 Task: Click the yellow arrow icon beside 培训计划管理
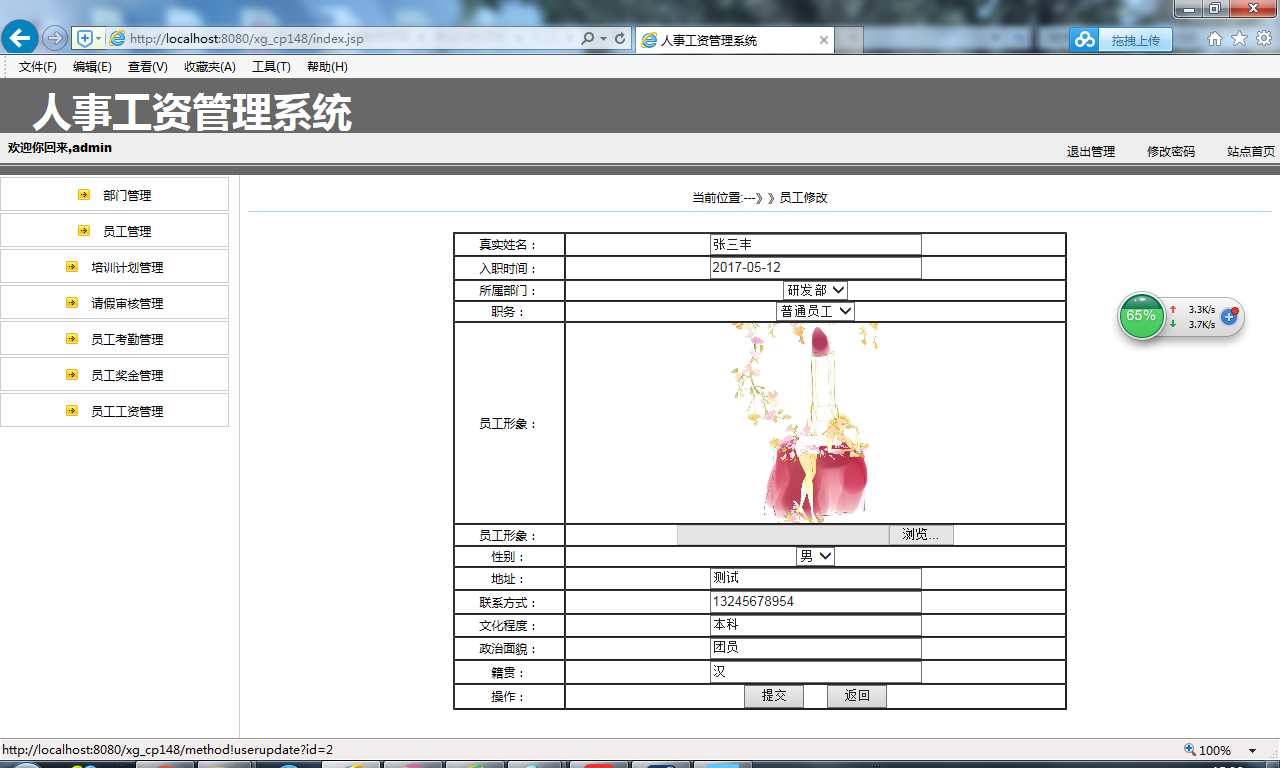(x=72, y=267)
